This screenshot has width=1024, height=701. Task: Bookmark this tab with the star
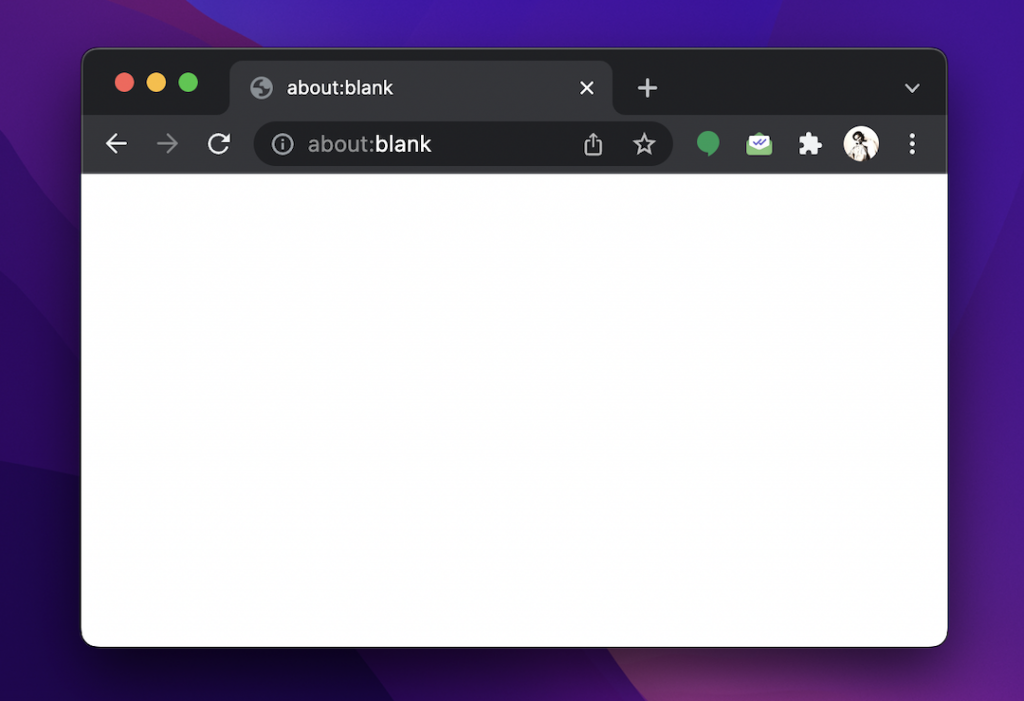tap(644, 145)
